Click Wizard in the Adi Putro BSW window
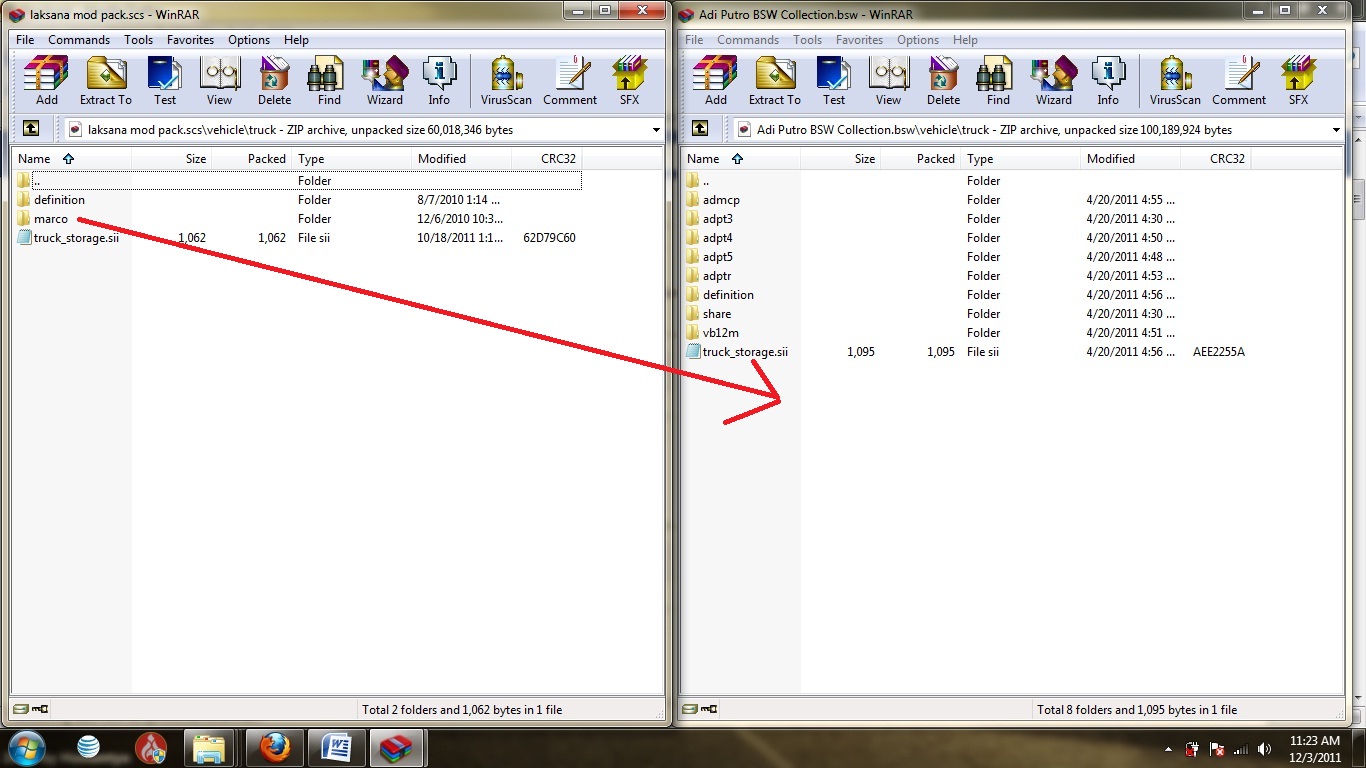Screen dimensions: 1366x768 (x=1053, y=81)
